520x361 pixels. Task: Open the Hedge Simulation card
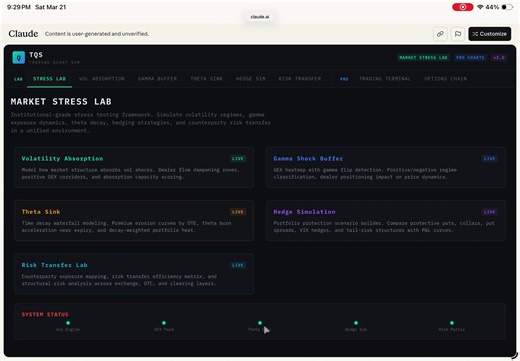[x=386, y=220]
